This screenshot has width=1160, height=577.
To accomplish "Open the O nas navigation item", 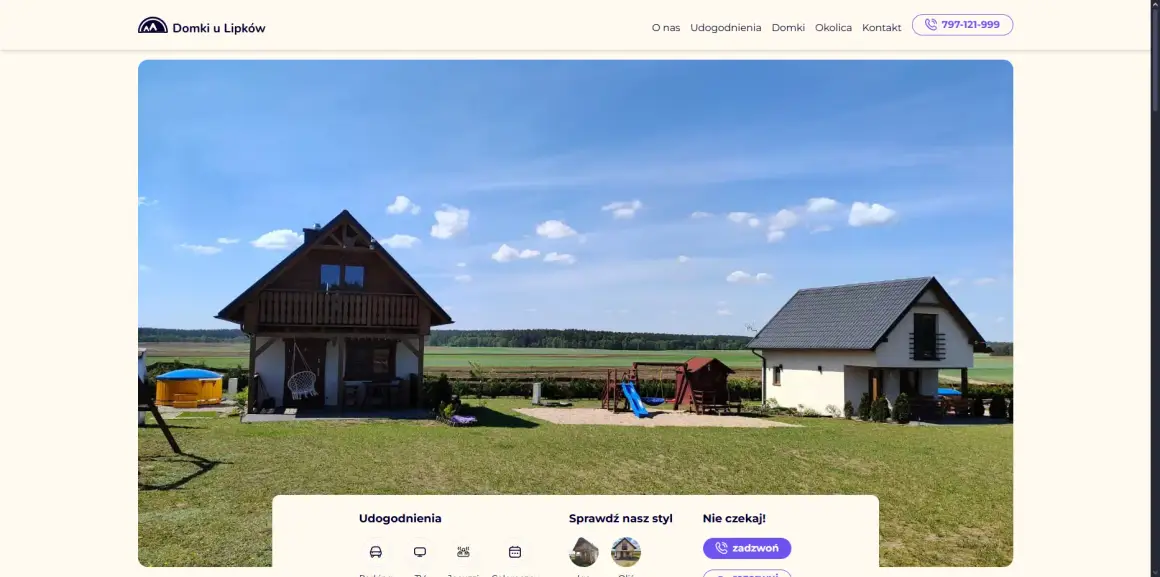I will (x=665, y=27).
